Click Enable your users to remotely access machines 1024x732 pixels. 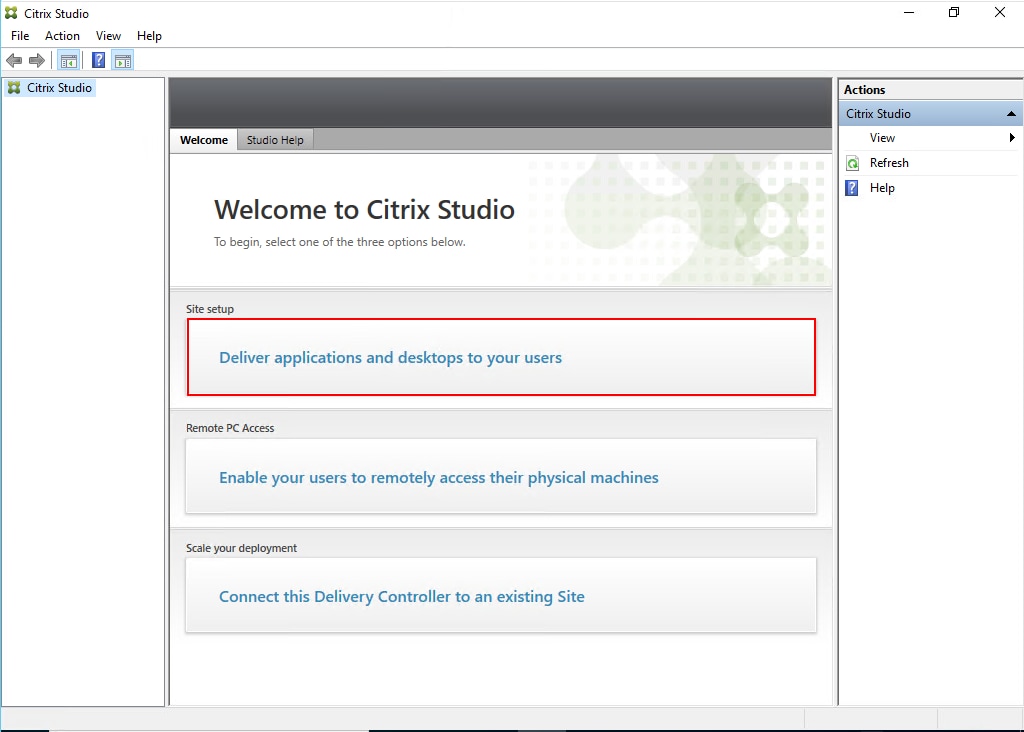pyautogui.click(x=501, y=476)
